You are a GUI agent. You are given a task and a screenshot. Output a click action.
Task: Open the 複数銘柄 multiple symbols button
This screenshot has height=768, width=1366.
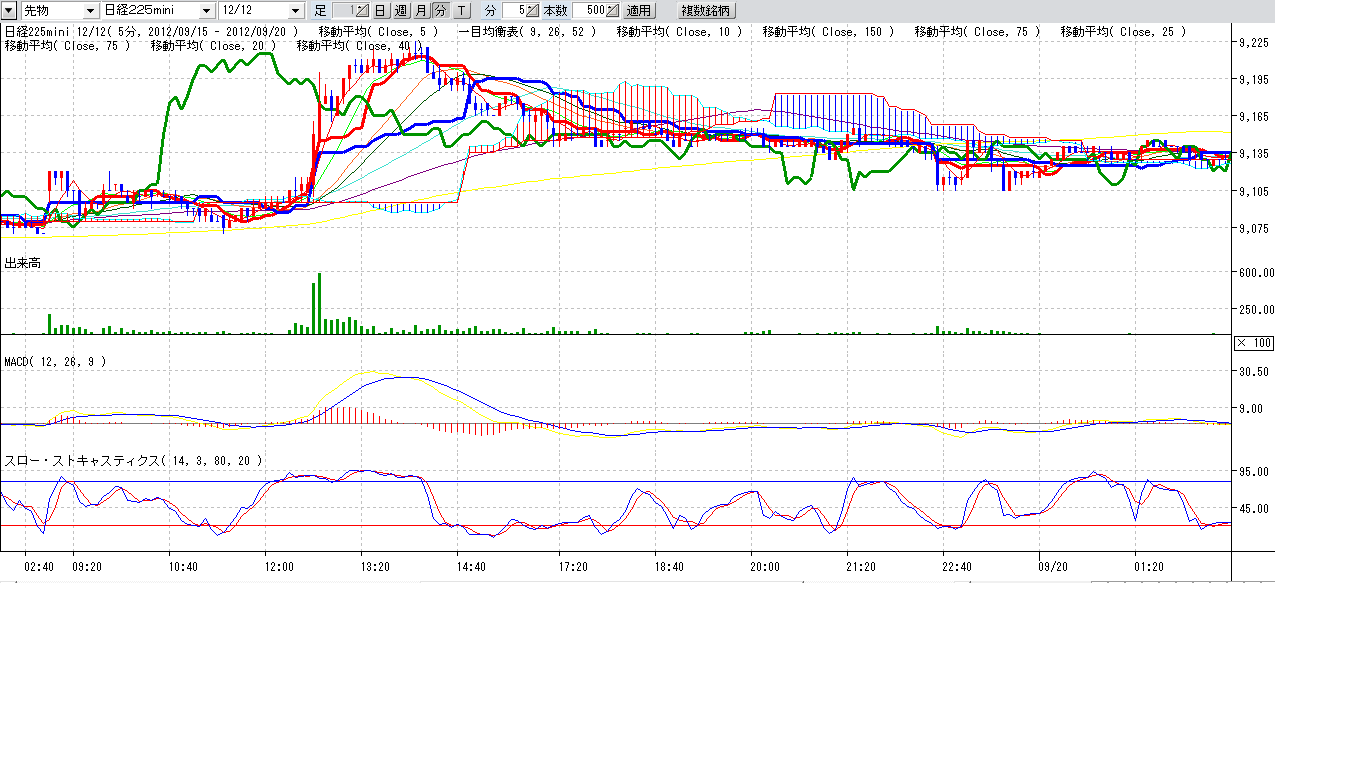click(706, 10)
